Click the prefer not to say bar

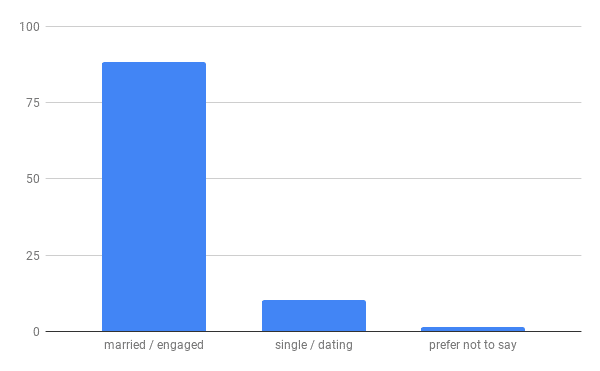(473, 329)
